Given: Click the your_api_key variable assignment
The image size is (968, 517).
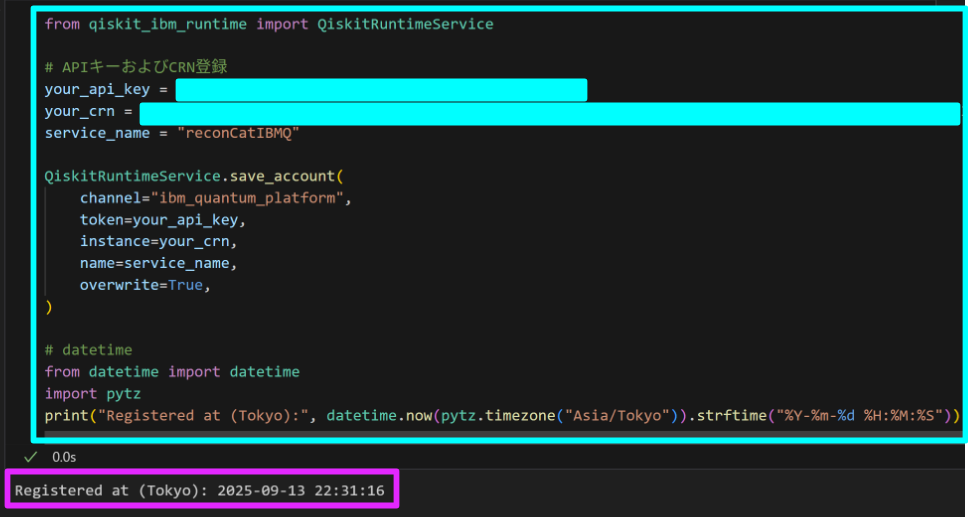Looking at the screenshot, I should 315,90.
